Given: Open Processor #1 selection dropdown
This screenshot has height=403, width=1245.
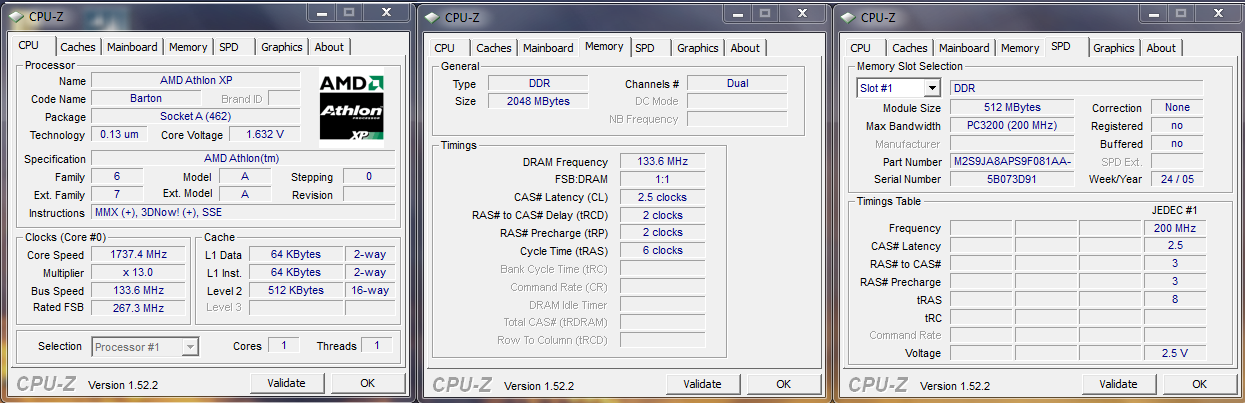Looking at the screenshot, I should (145, 347).
